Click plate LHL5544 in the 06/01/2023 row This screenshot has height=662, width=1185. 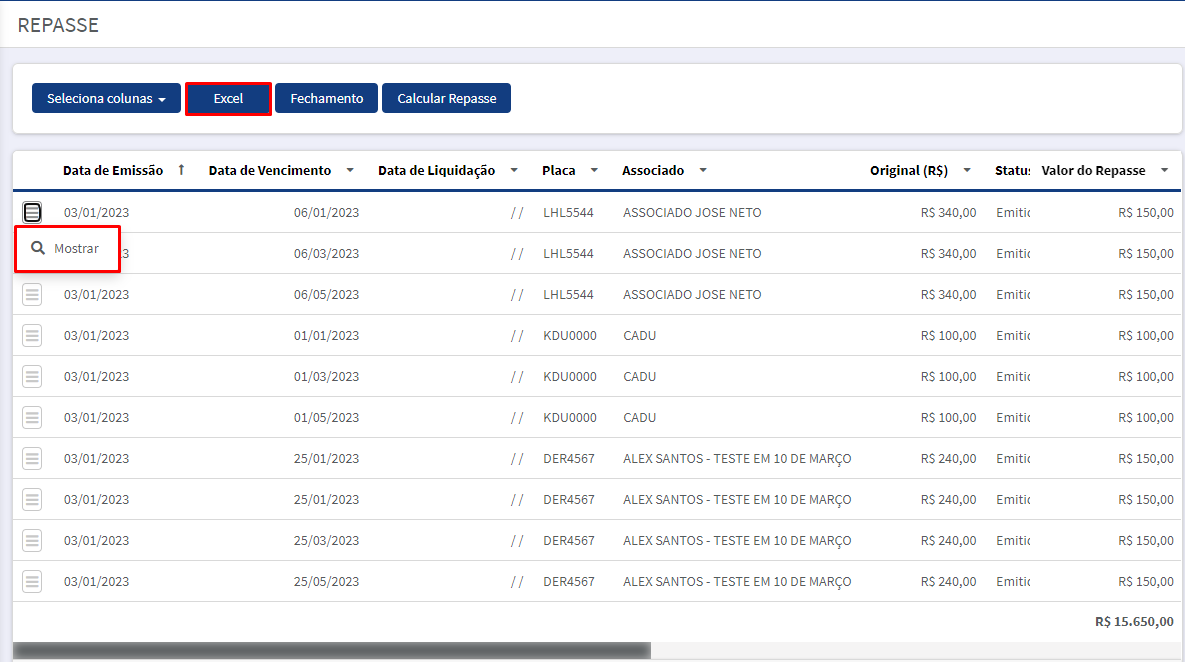pos(568,213)
